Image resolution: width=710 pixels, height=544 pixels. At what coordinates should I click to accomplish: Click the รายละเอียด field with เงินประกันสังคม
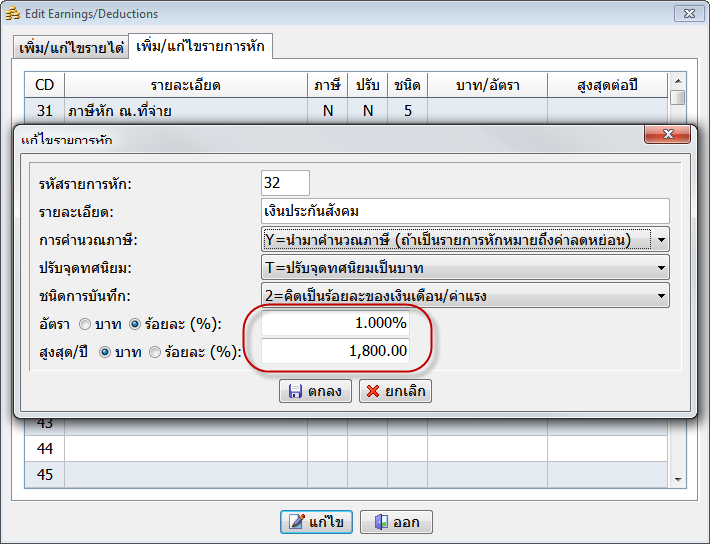(x=463, y=211)
